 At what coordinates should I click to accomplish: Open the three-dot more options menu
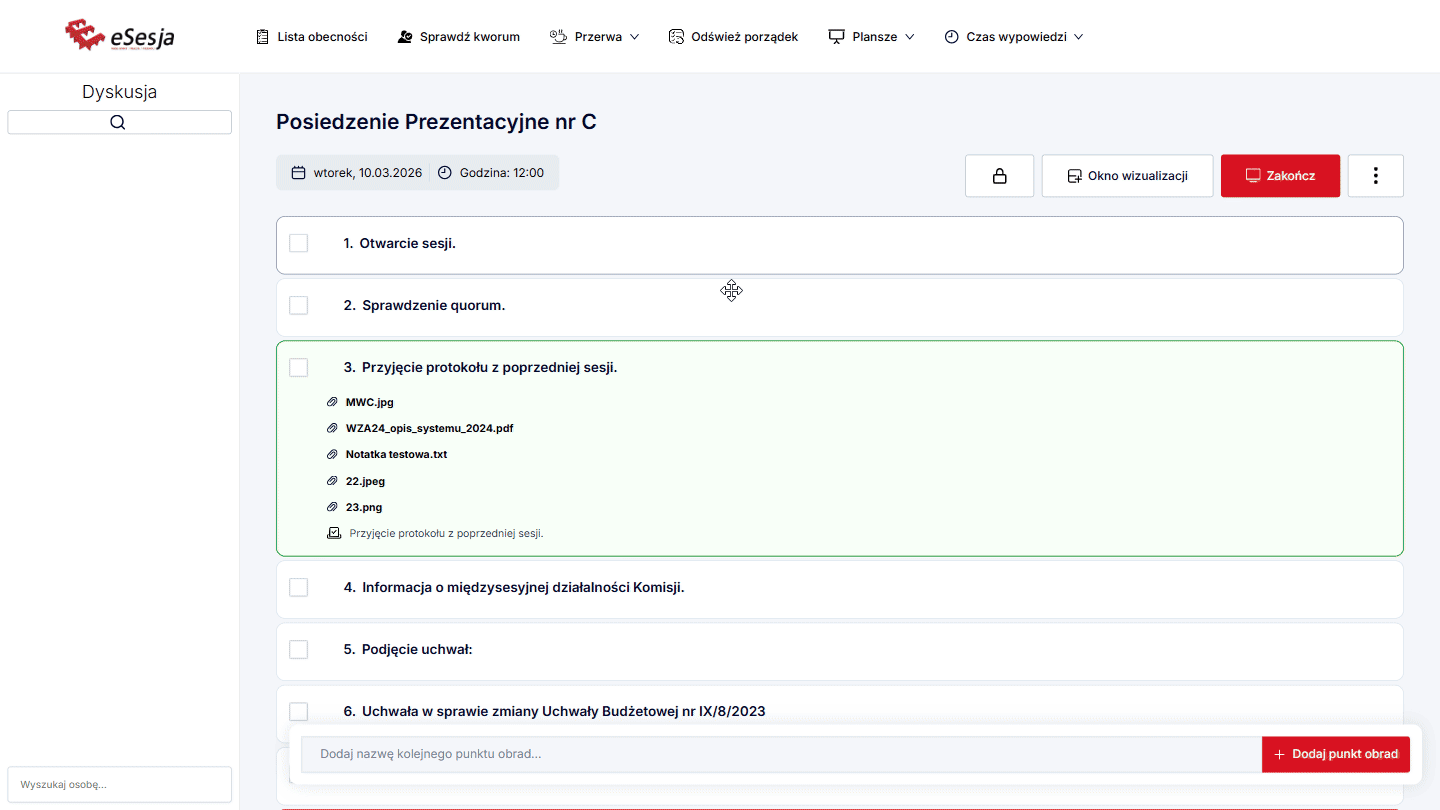1375,176
